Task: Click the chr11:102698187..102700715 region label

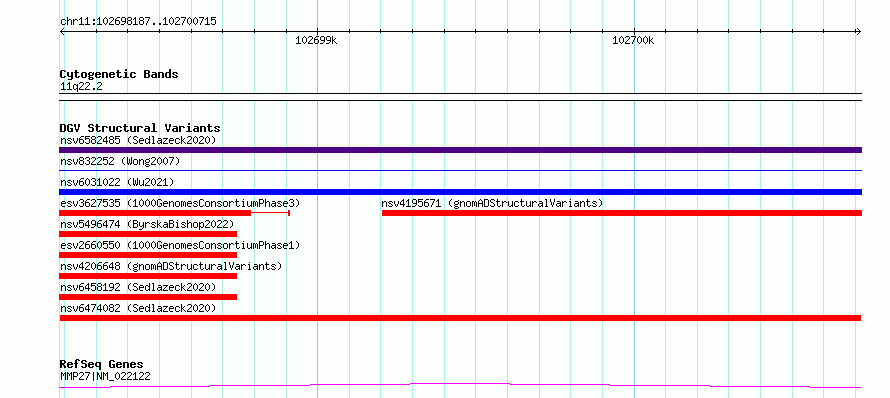Action: (x=138, y=22)
